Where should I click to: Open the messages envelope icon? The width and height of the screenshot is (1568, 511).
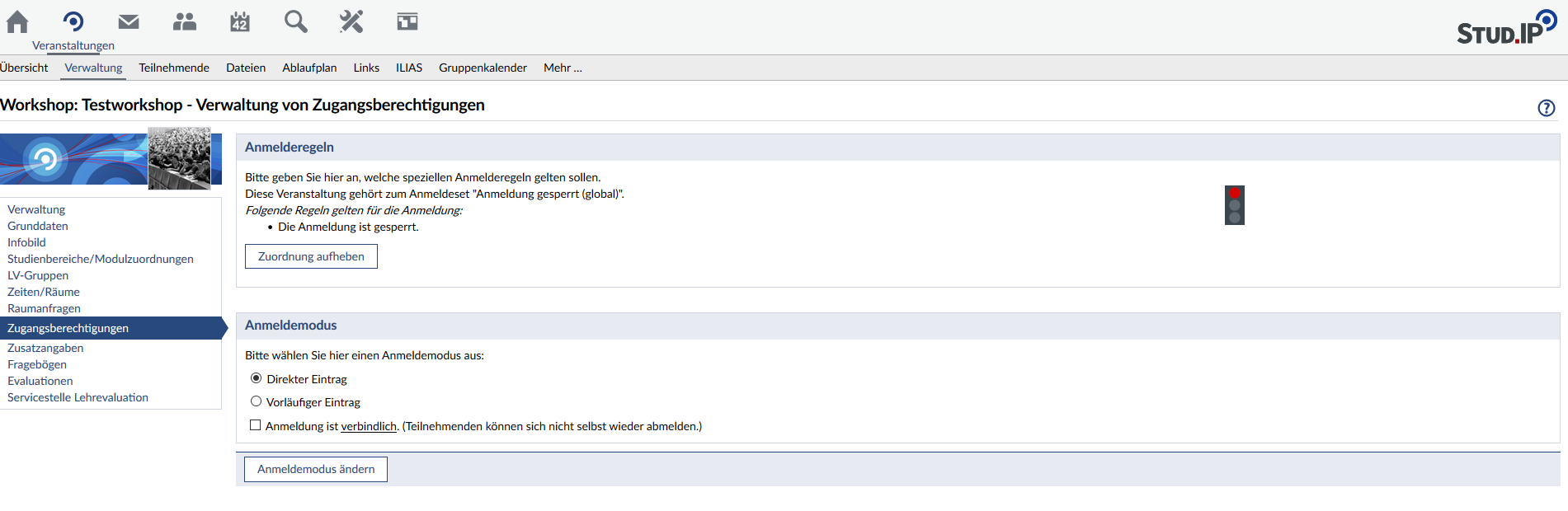pyautogui.click(x=129, y=22)
